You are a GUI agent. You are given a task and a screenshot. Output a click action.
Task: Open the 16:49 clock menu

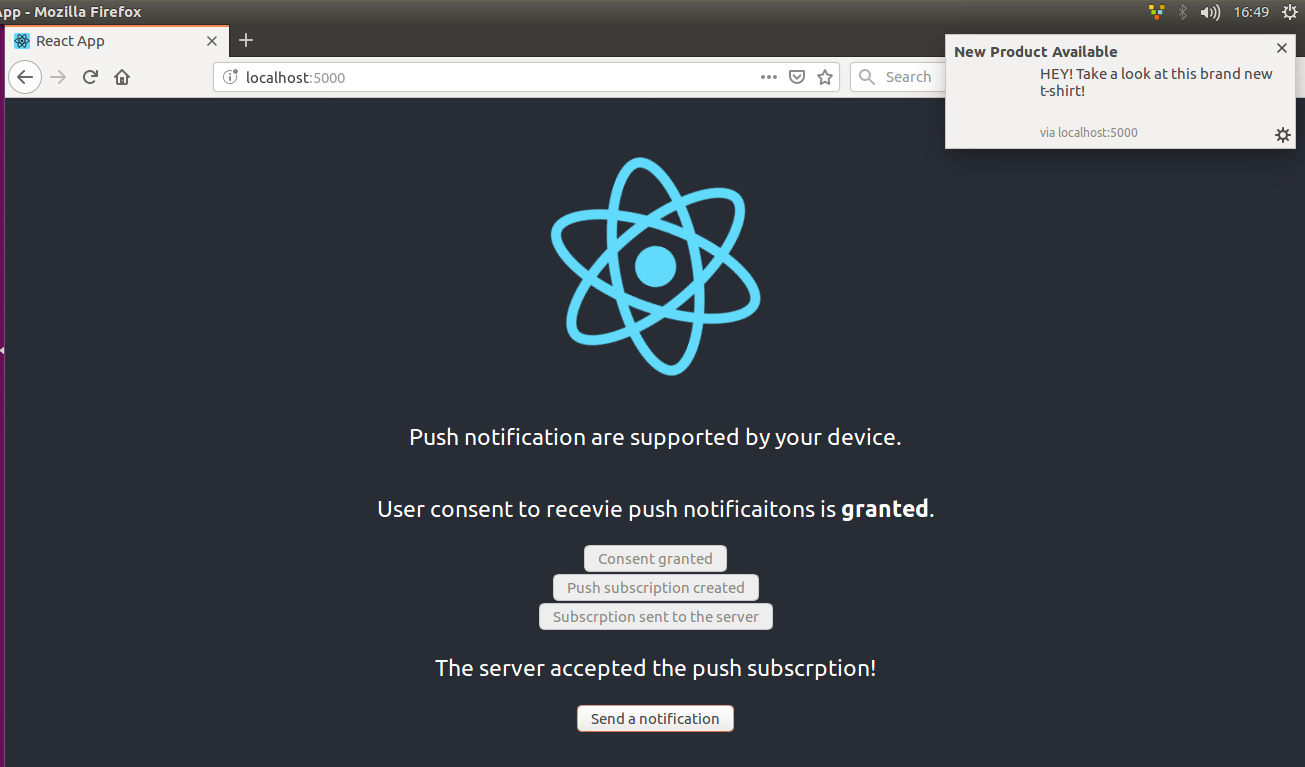click(x=1251, y=12)
